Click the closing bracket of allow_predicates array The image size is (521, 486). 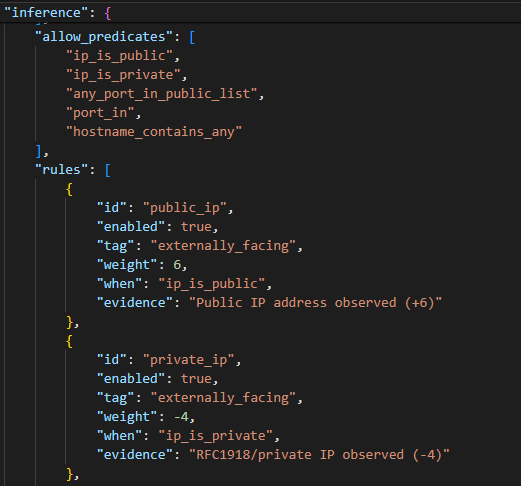38,151
